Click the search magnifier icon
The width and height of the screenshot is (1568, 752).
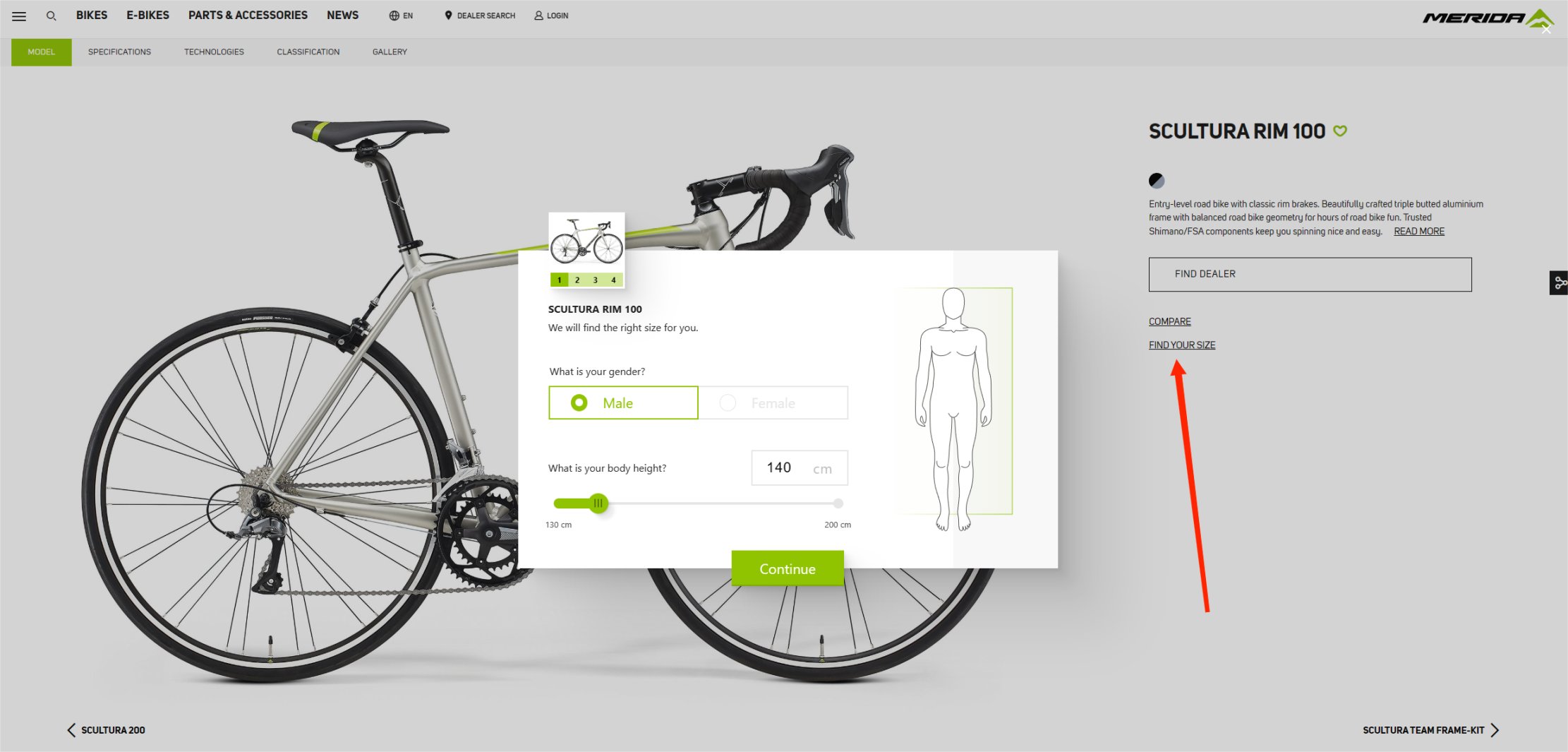[51, 16]
